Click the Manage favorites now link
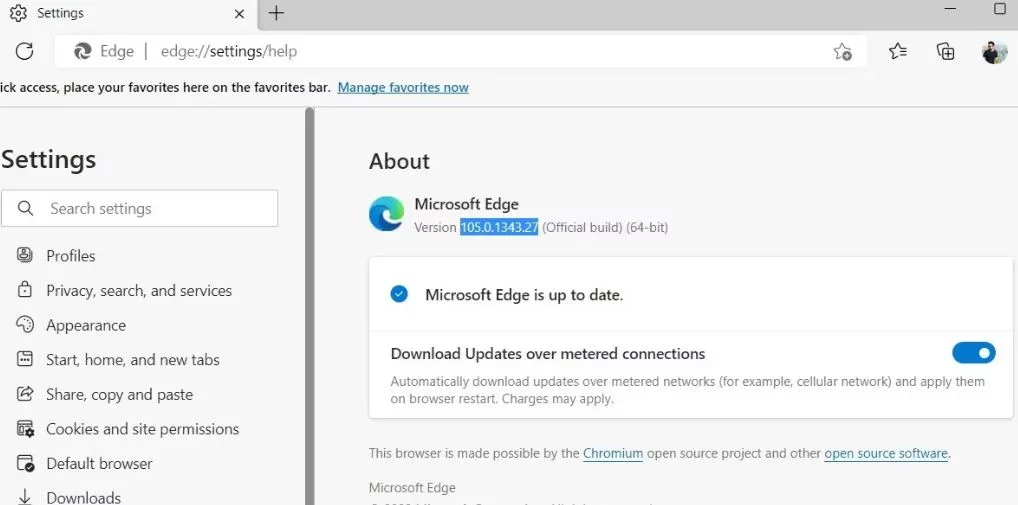The width and height of the screenshot is (1018, 505). pyautogui.click(x=403, y=88)
